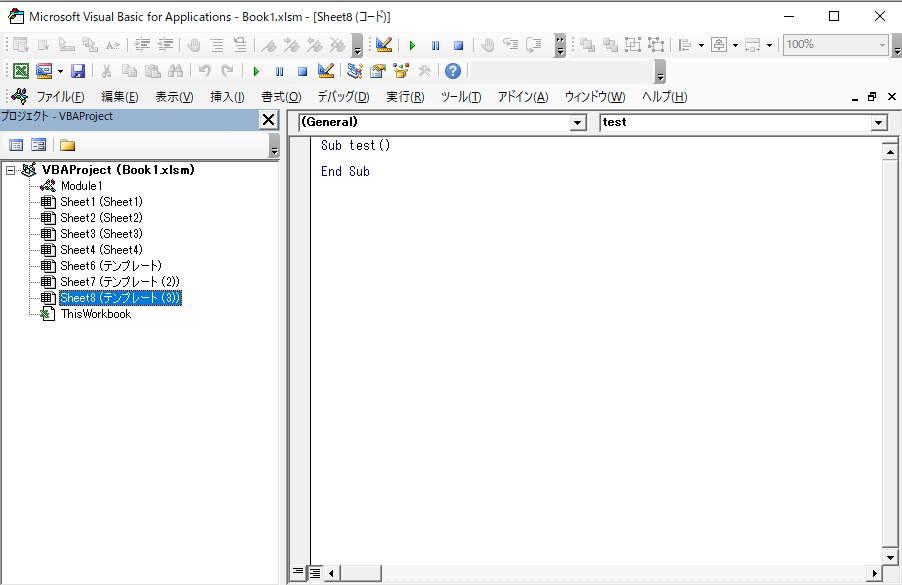Open Visual Basic Help question mark icon
The image size is (902, 585).
pyautogui.click(x=453, y=71)
